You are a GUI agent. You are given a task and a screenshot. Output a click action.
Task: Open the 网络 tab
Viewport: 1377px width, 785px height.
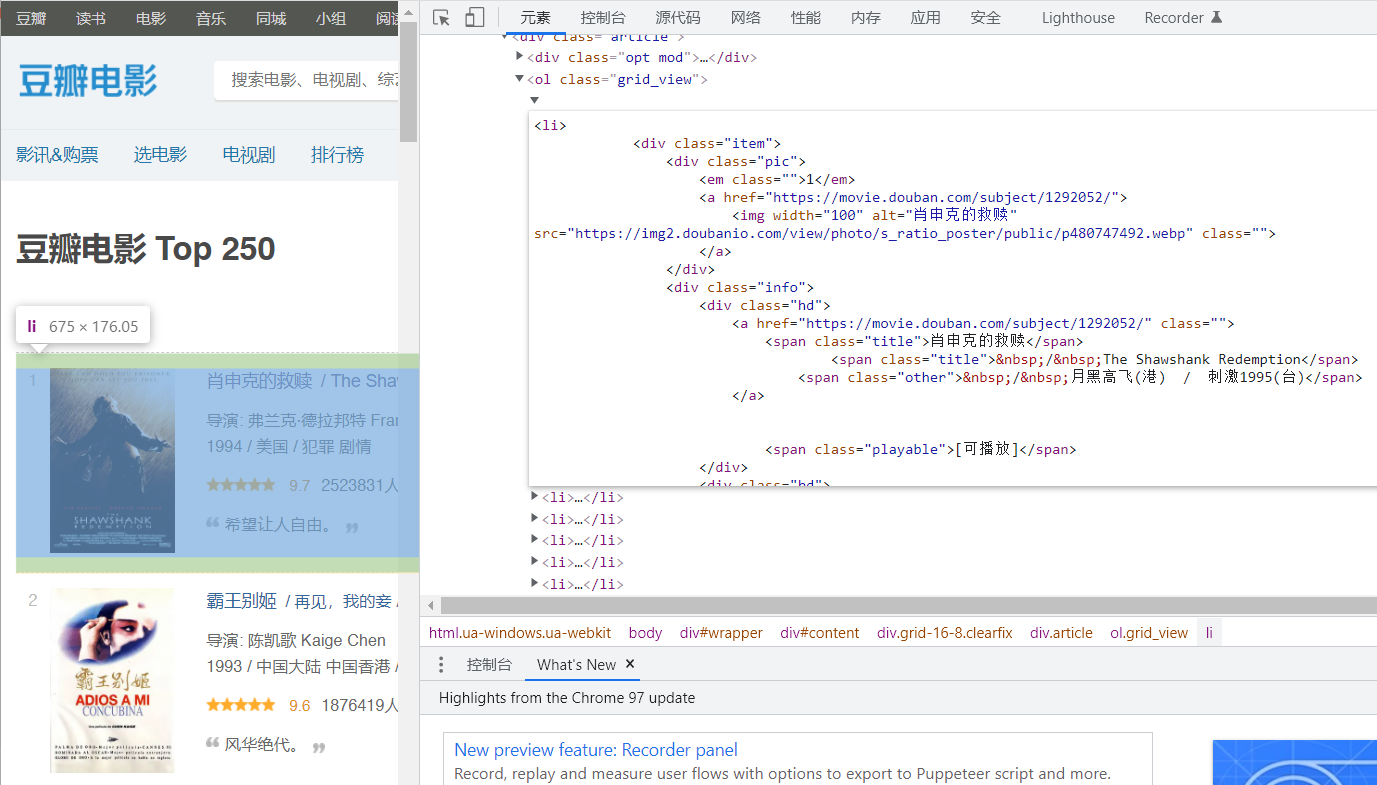point(745,17)
